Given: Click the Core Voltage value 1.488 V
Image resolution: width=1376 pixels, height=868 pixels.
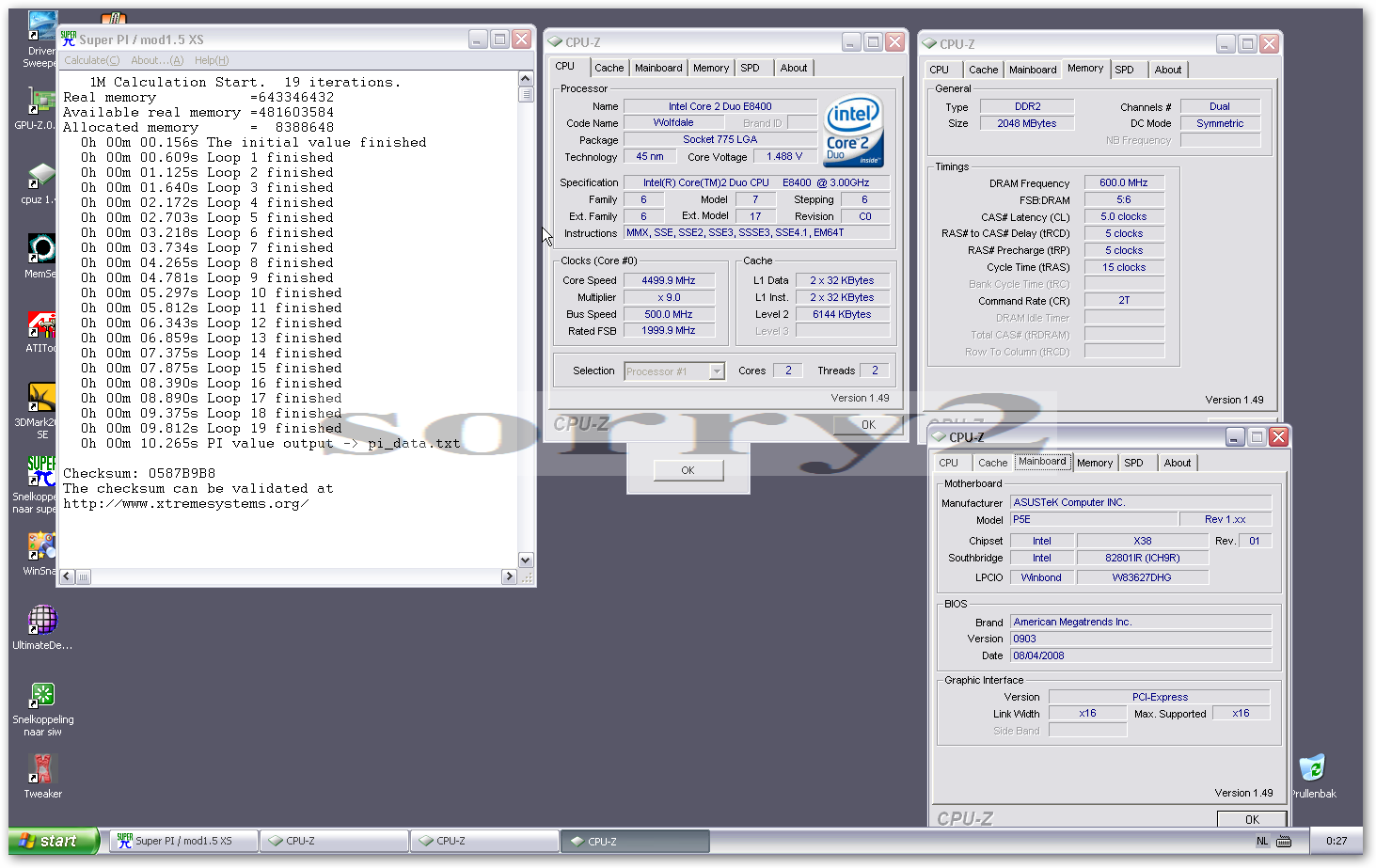Looking at the screenshot, I should click(x=784, y=157).
